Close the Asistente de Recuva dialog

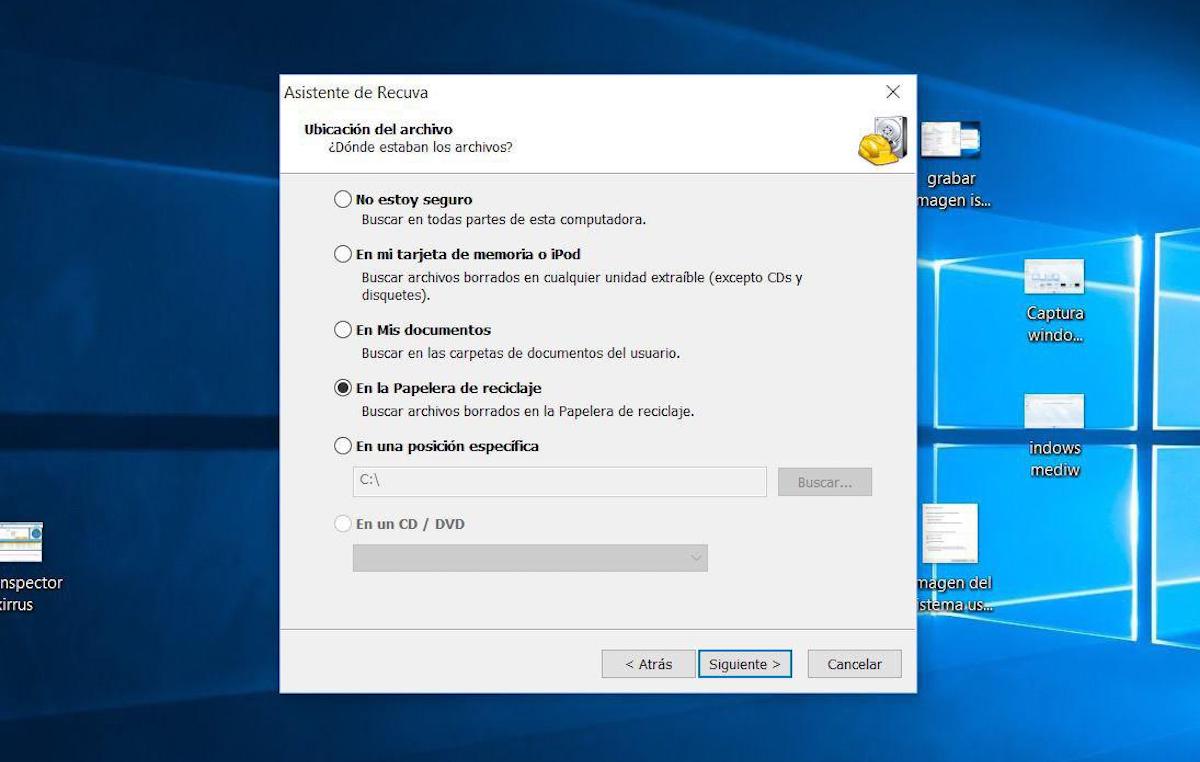pos(893,92)
